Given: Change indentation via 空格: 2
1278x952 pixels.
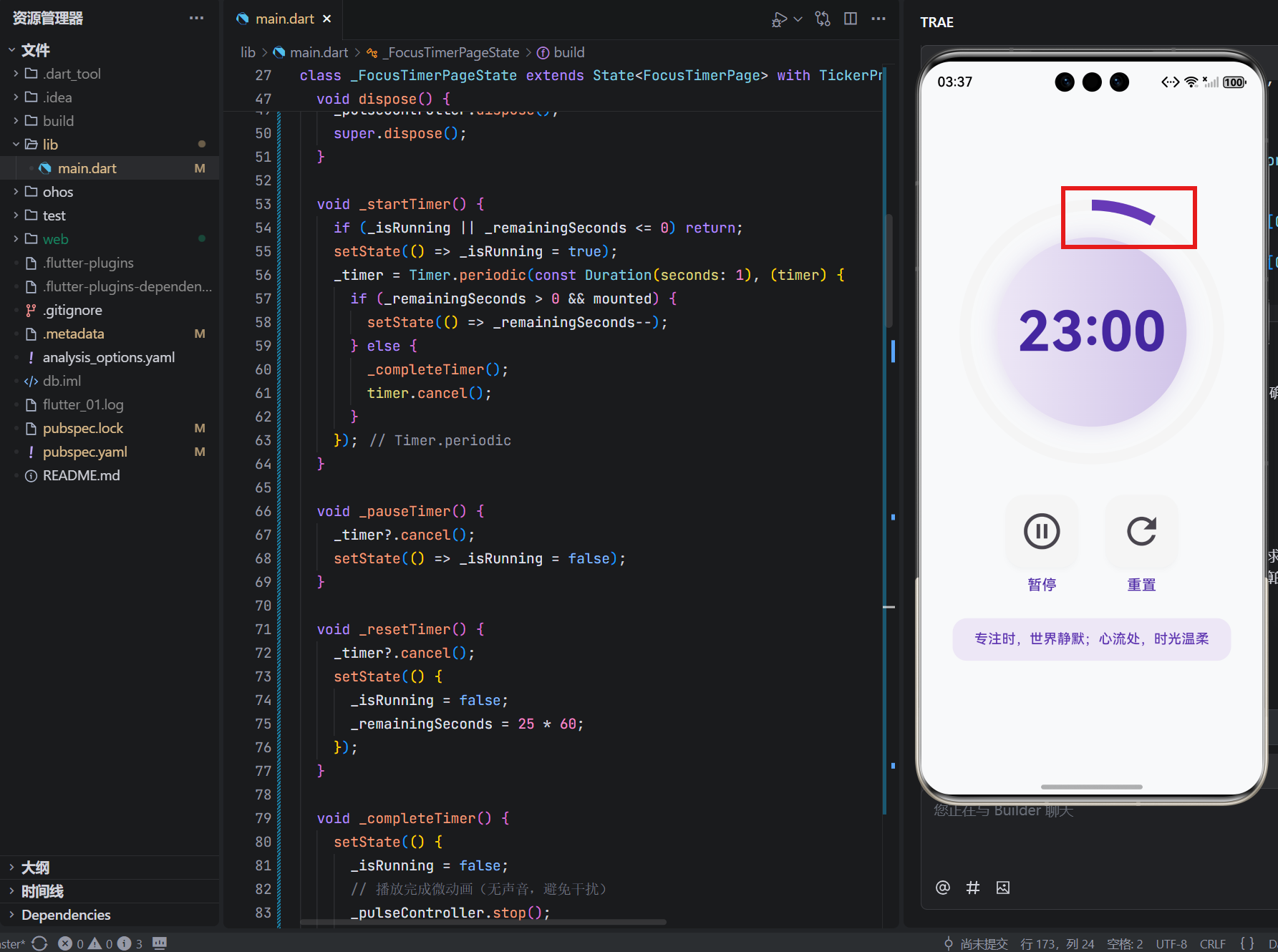Looking at the screenshot, I should [1125, 943].
